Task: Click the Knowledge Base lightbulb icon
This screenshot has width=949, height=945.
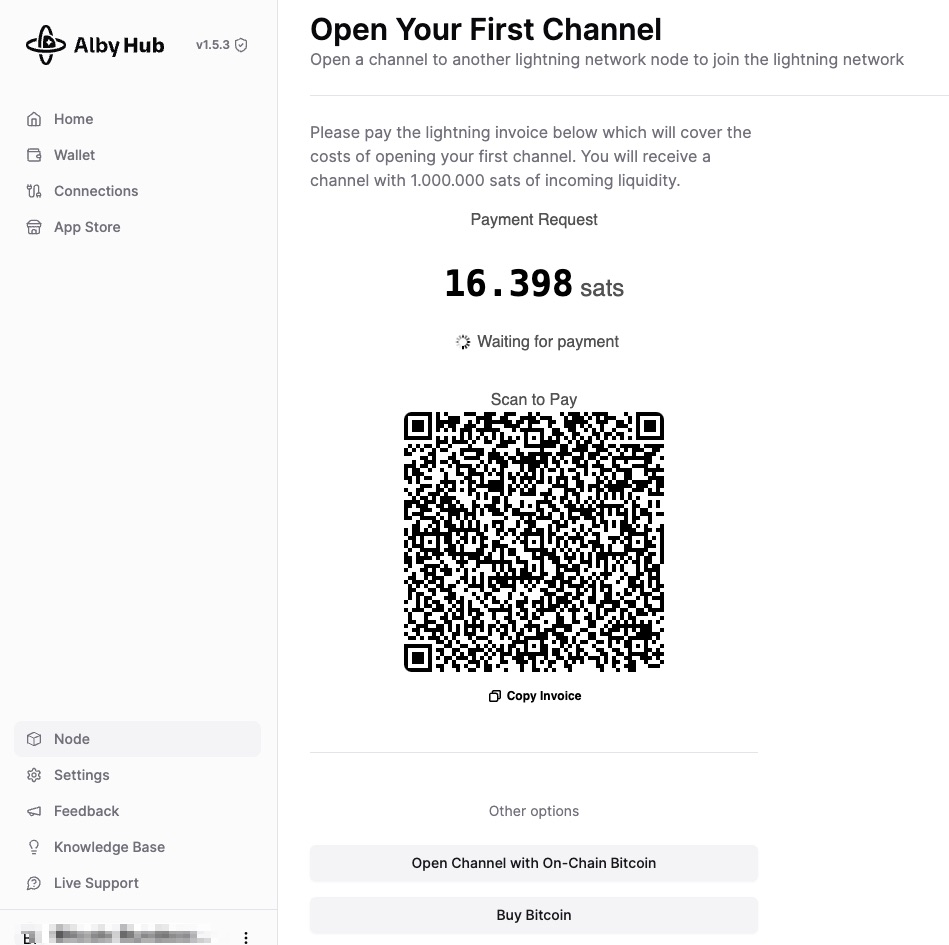Action: 34,848
